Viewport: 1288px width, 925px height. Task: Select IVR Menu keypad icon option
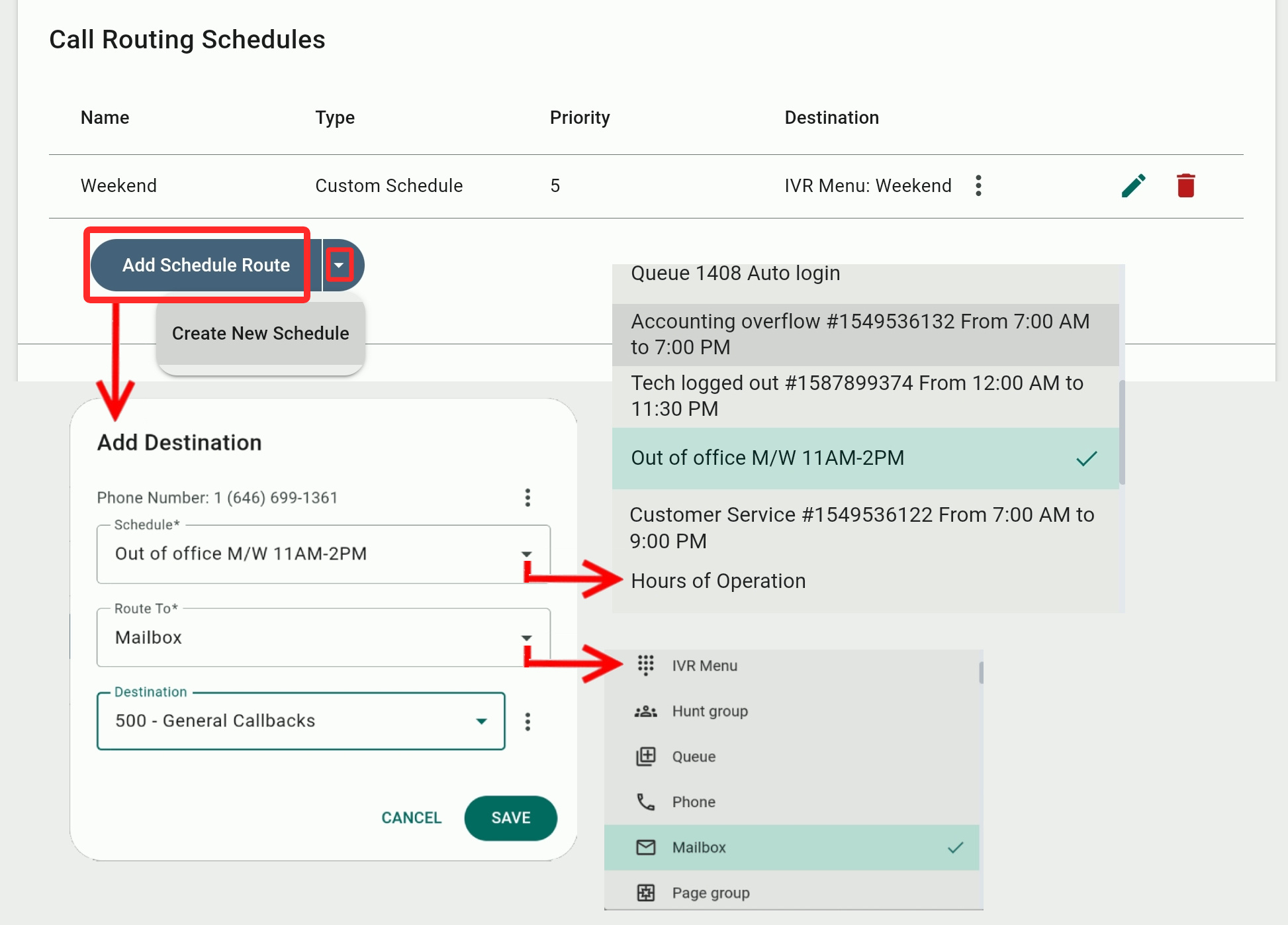pos(704,665)
